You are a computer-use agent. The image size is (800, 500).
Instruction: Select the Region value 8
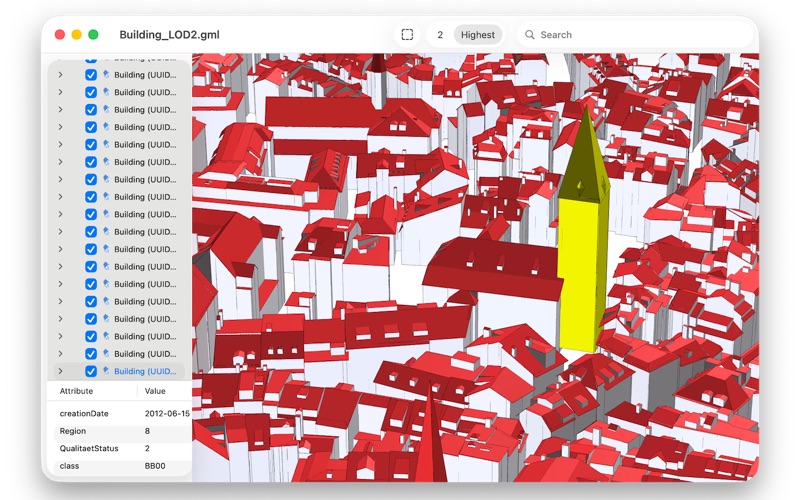pyautogui.click(x=147, y=431)
